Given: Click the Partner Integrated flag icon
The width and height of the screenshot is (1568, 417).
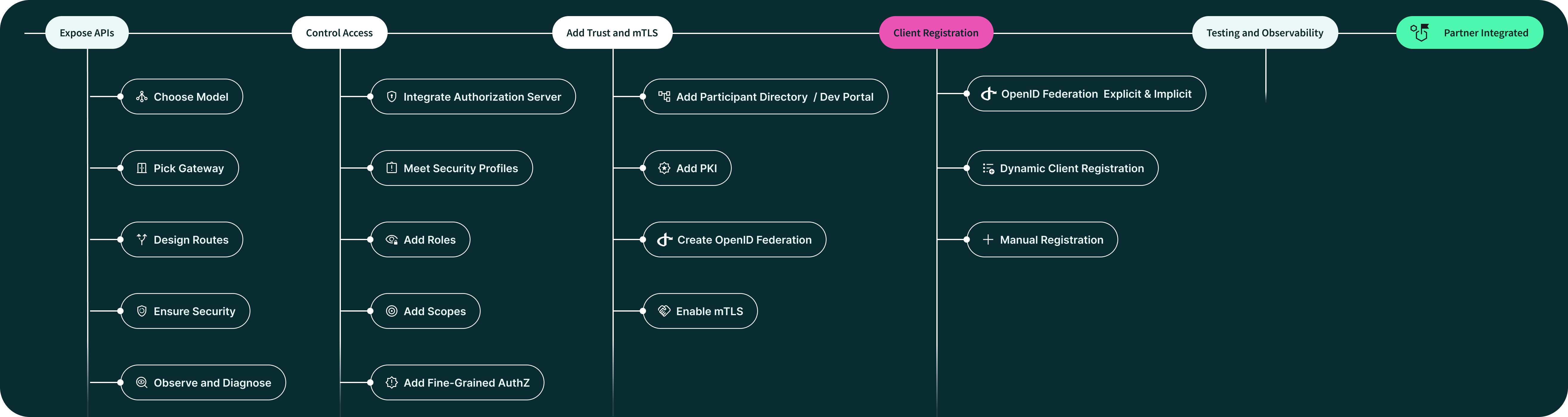Looking at the screenshot, I should point(1419,32).
